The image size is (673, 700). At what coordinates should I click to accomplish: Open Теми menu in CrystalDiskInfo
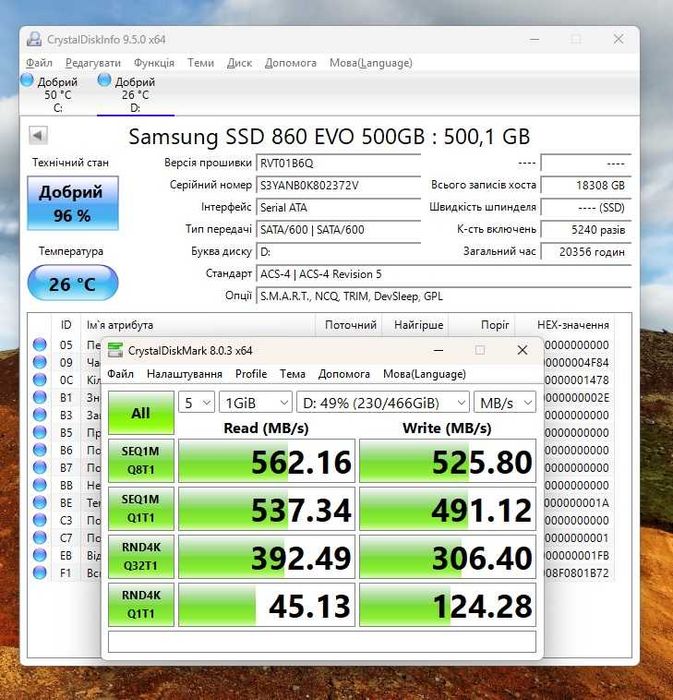tap(201, 62)
